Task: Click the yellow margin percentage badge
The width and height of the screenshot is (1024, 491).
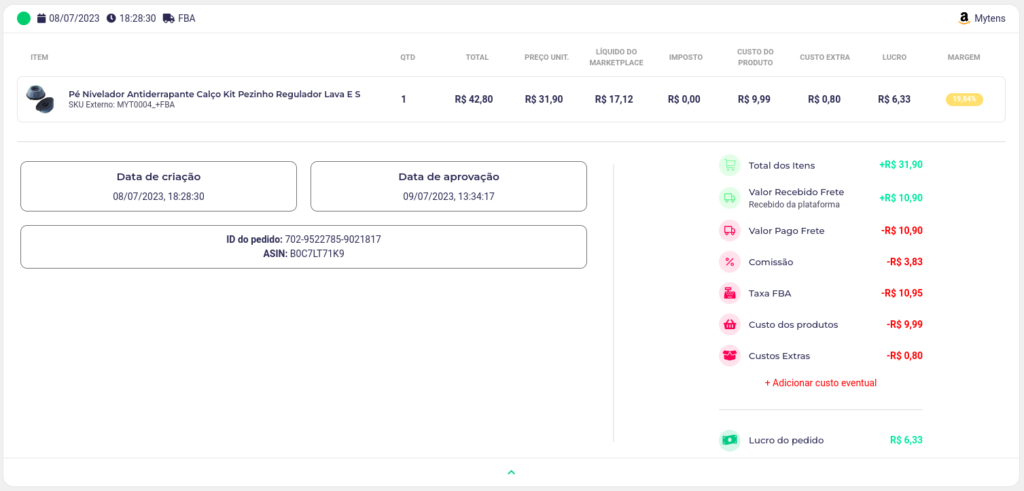Action: 964,100
